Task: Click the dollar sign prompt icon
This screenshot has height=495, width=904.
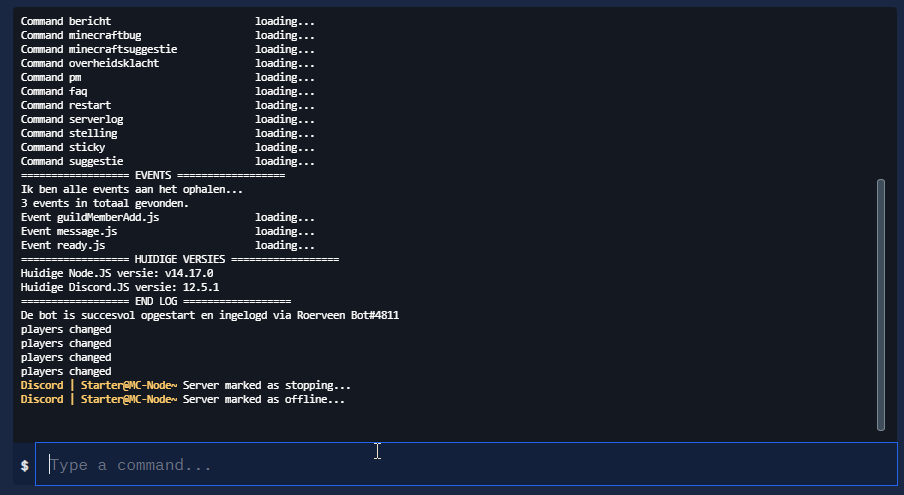Action: pos(24,466)
